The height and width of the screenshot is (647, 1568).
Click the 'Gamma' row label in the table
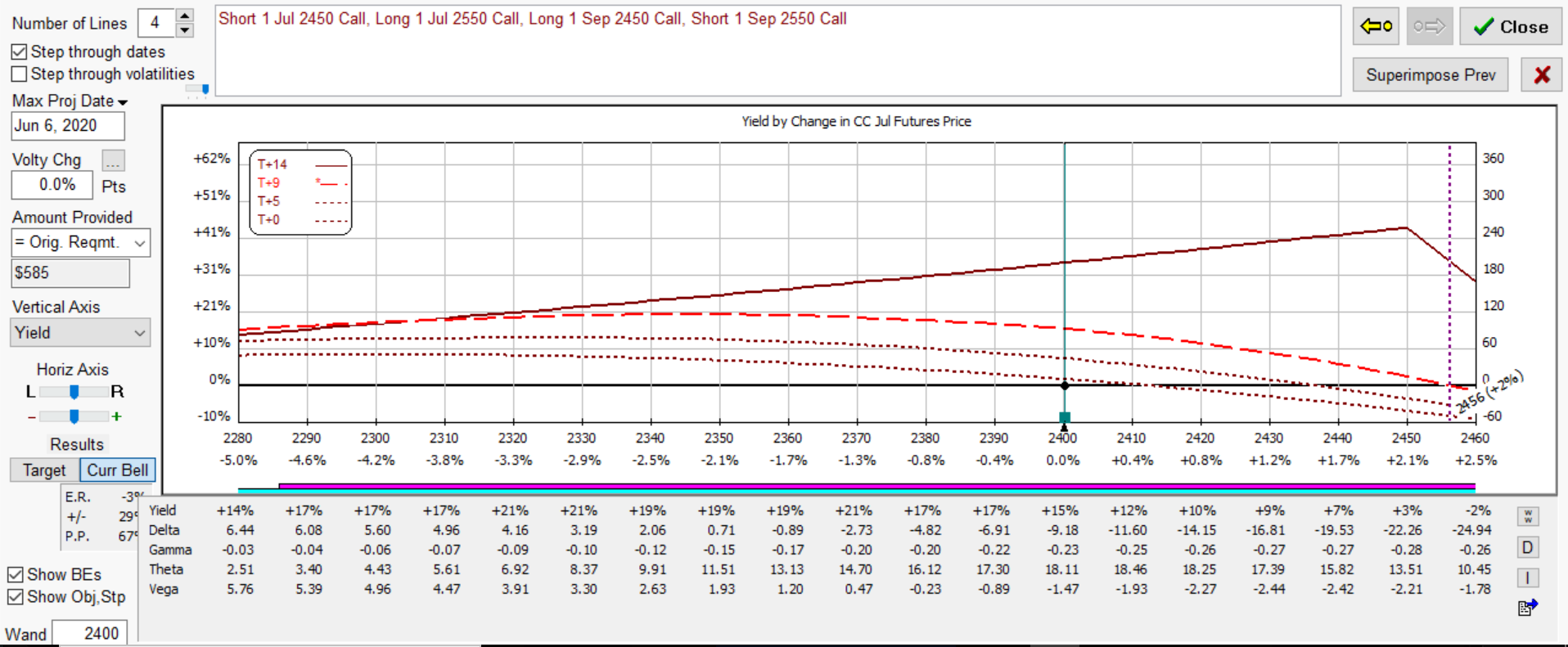[x=170, y=550]
